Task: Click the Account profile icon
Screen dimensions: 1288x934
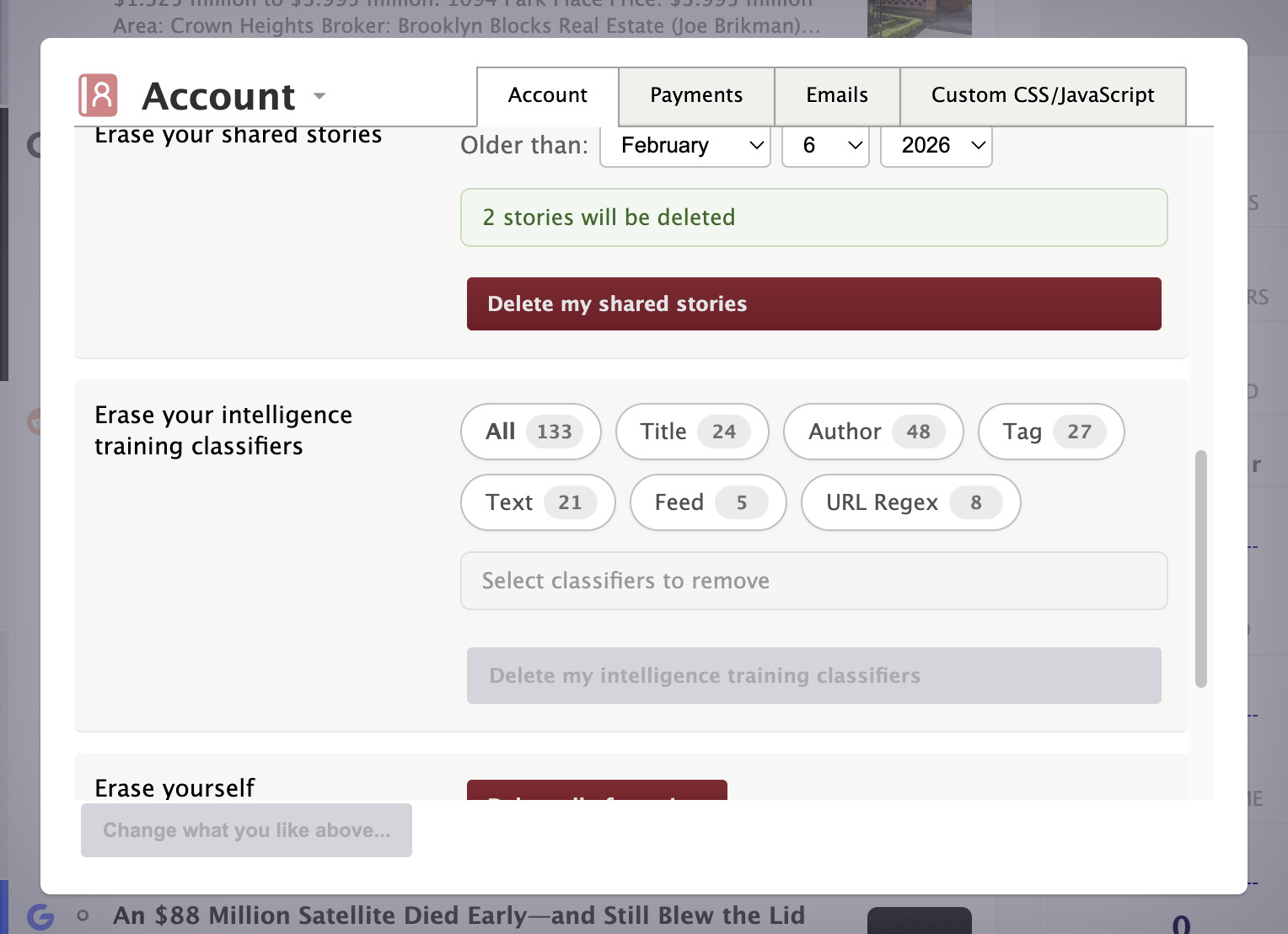Action: click(98, 95)
